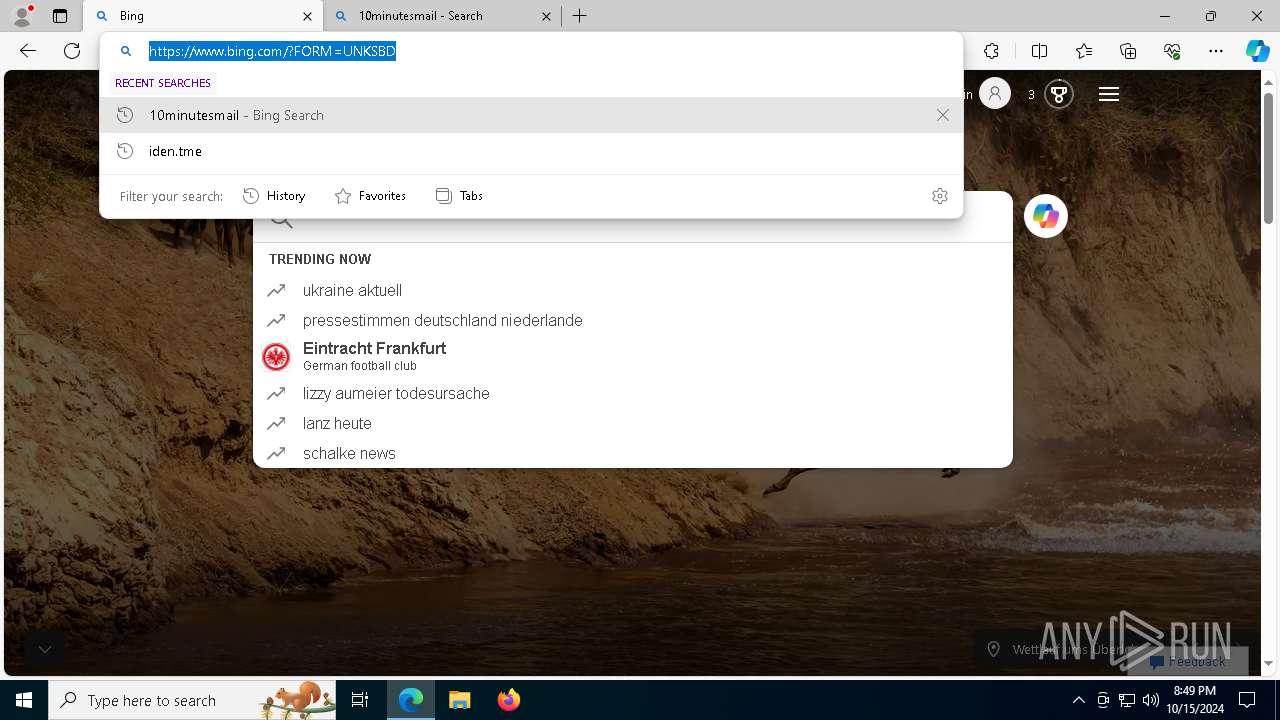
Task: Switch to the Bing tab
Action: coord(202,16)
